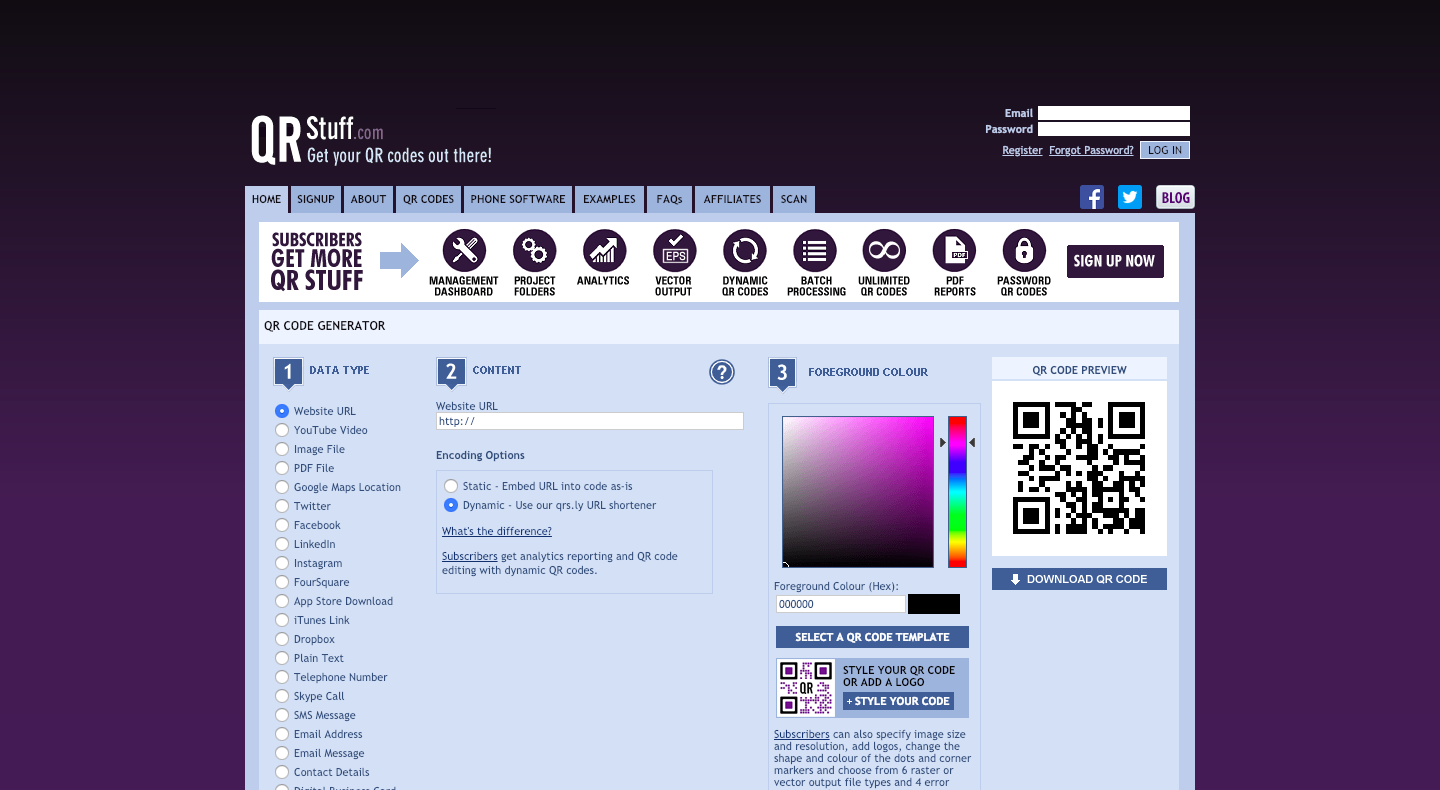Open the AFFILIATES tab
Screen dimensions: 1440x790
point(732,199)
